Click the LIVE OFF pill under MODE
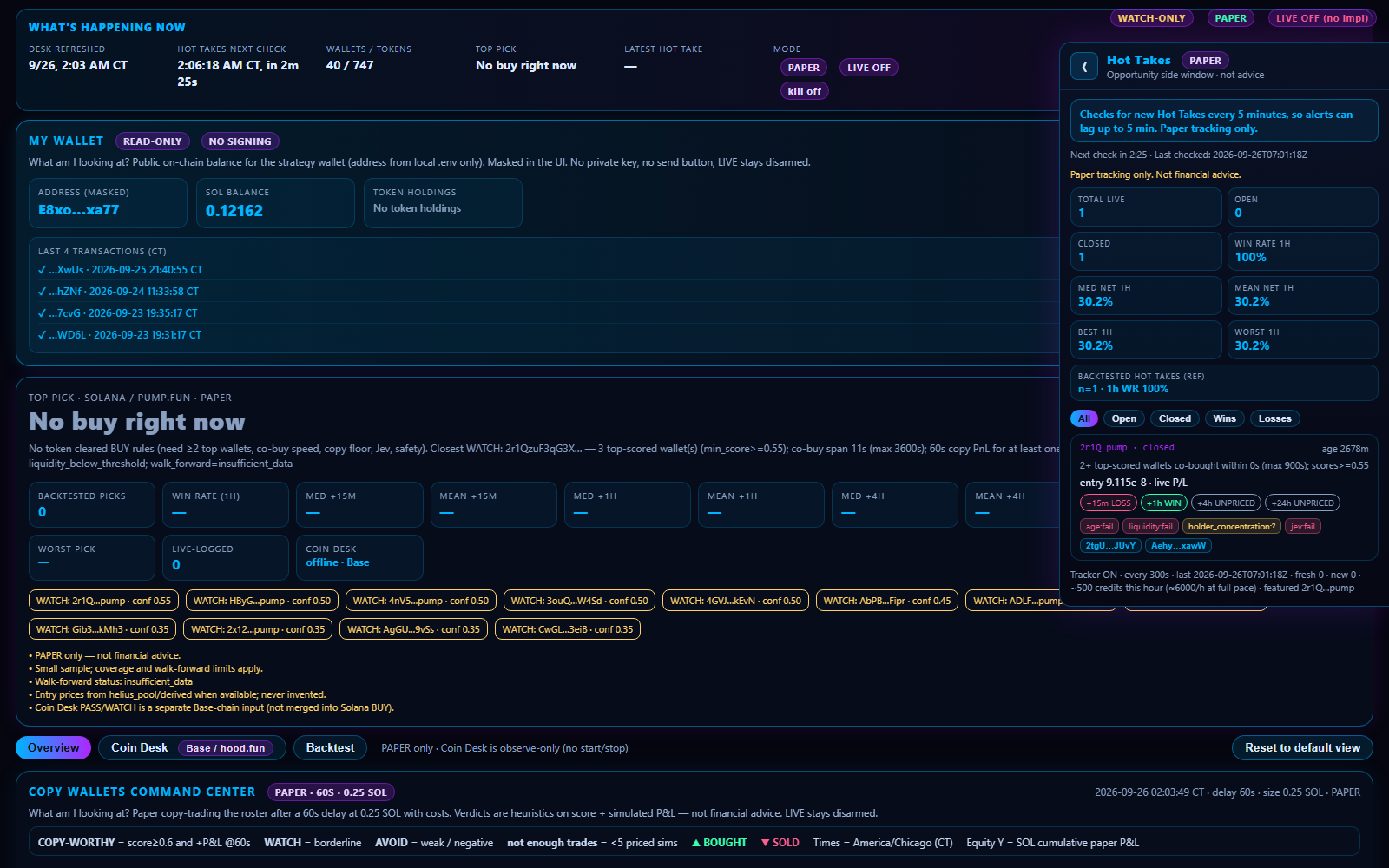Viewport: 1389px width, 868px height. point(868,68)
